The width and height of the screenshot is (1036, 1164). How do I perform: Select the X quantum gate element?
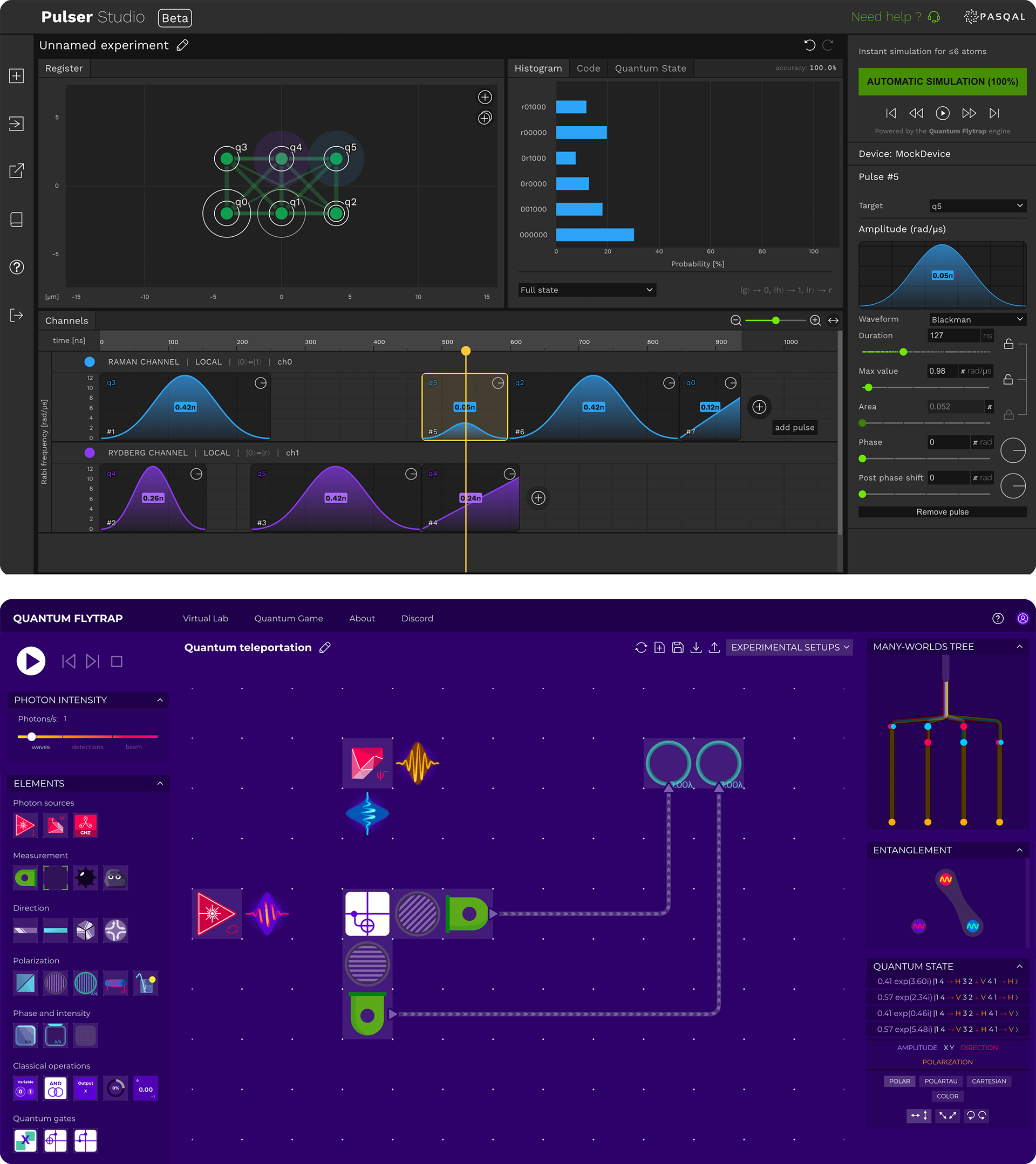tap(25, 1141)
